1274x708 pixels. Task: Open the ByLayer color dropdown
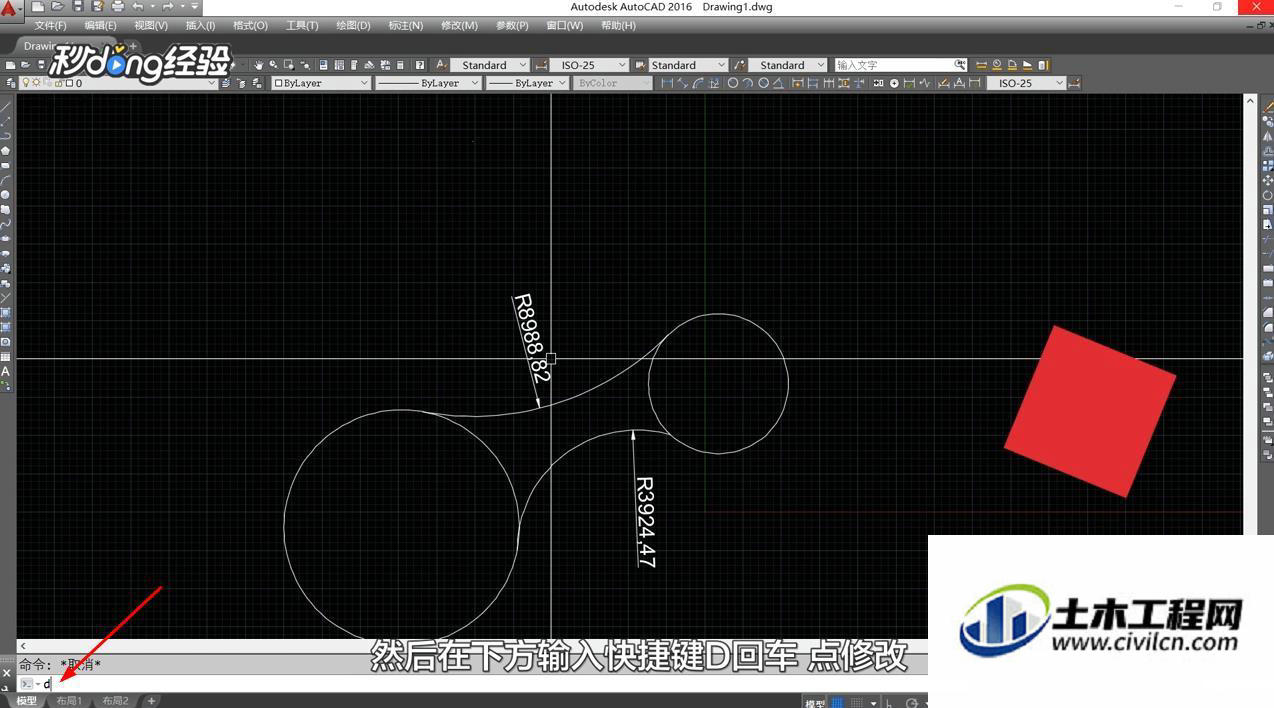[x=321, y=83]
